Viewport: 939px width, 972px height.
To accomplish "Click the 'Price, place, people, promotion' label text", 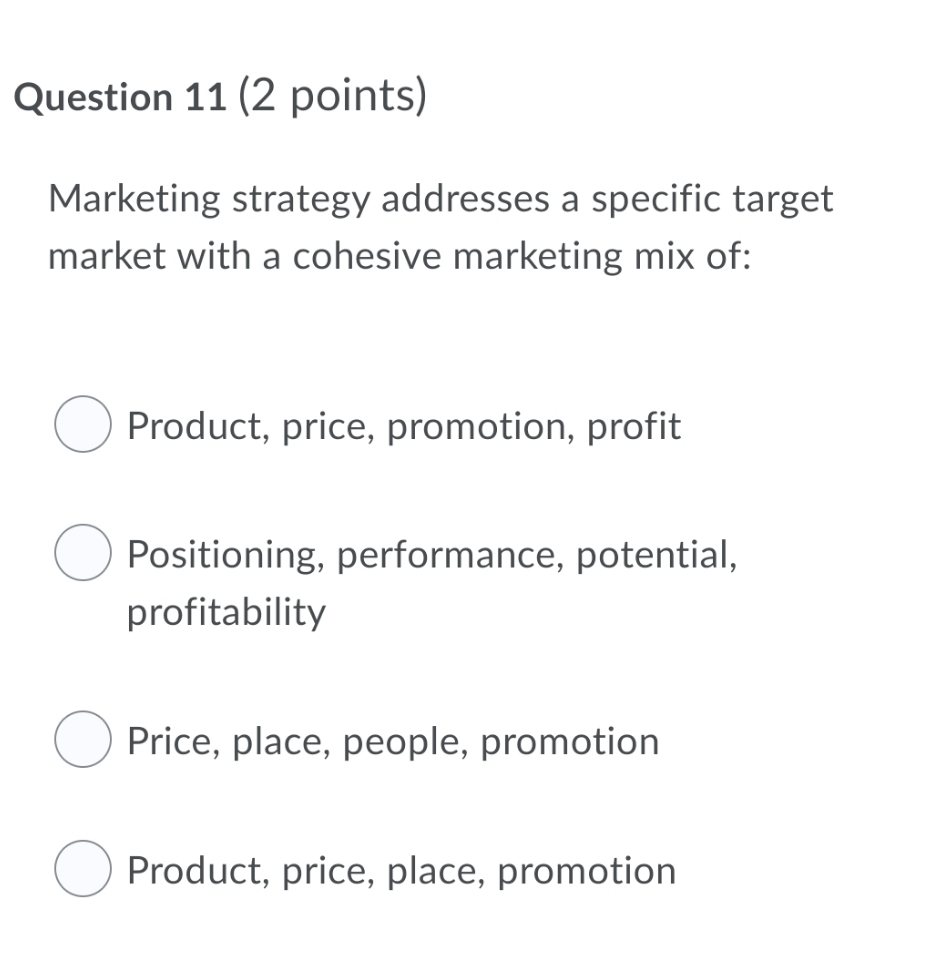I will [392, 741].
